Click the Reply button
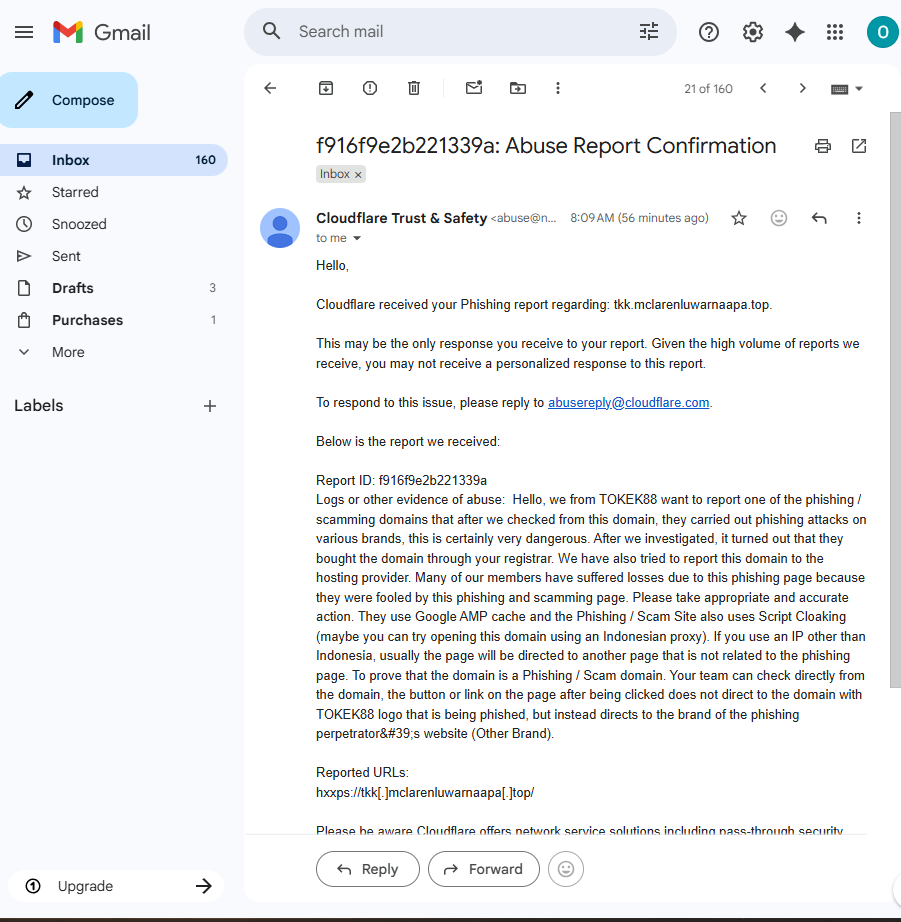 [368, 869]
